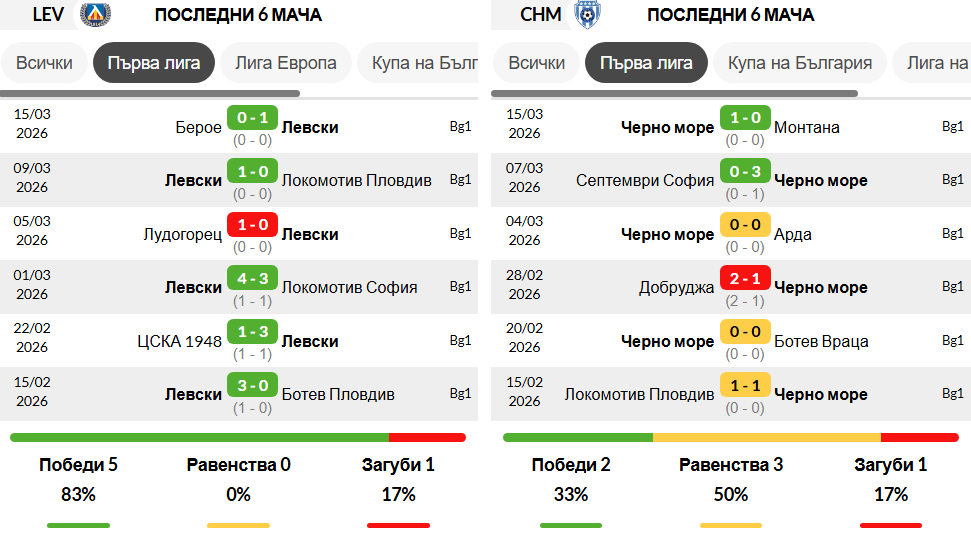Open Лудогорец team link

coord(183,234)
